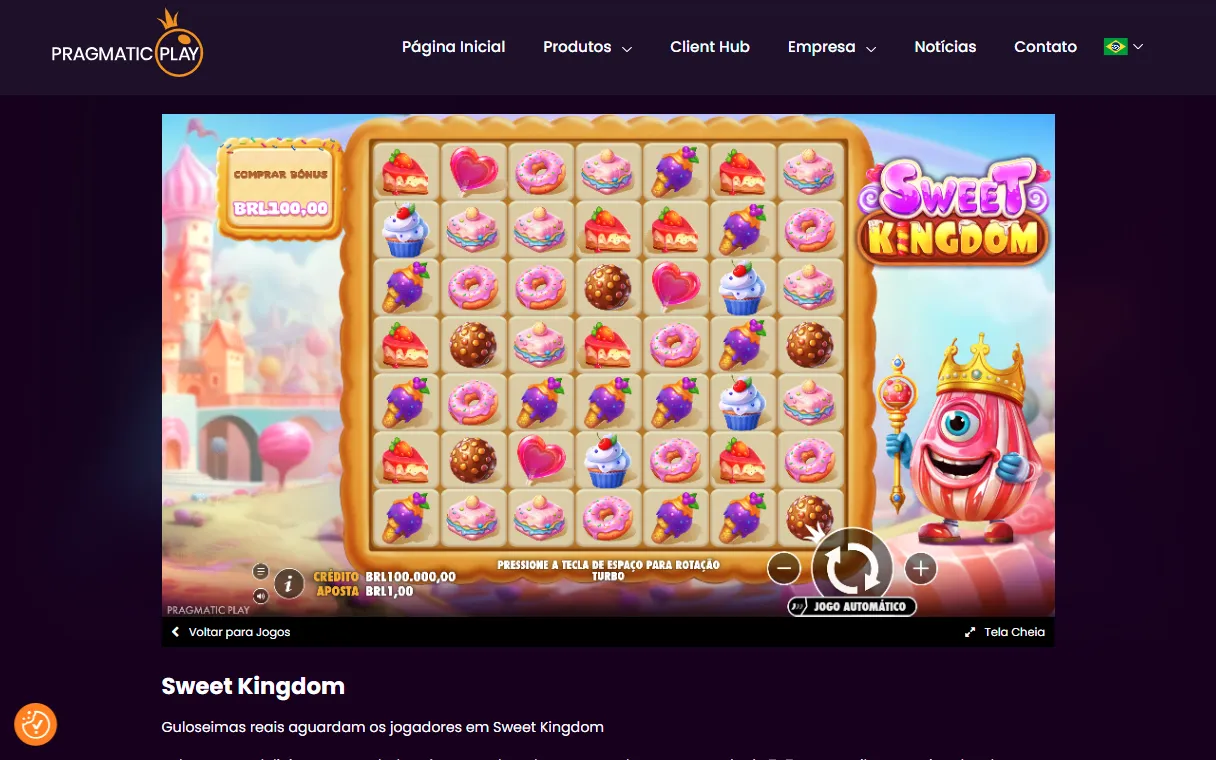
Task: Open the Brazil flag language selector
Action: click(x=1123, y=47)
